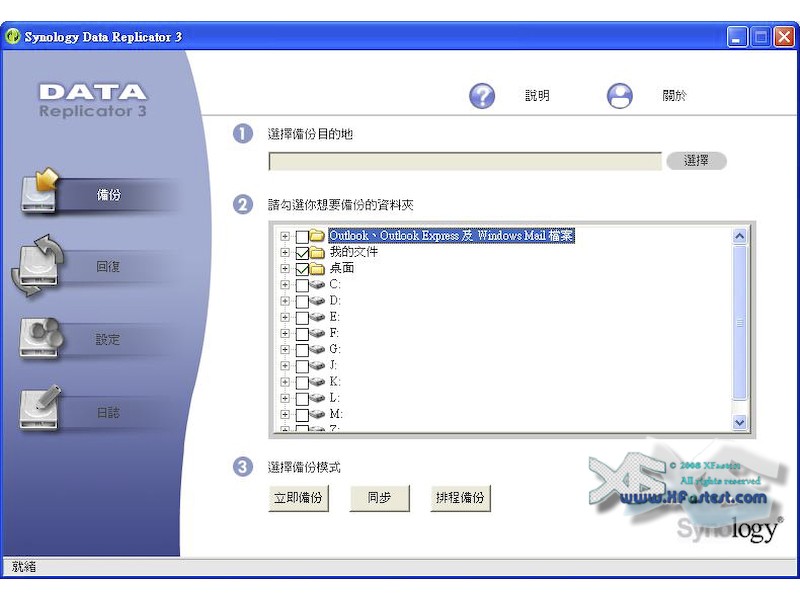Click the F: drive icon
Viewport: 800px width, 600px height.
coord(317,333)
